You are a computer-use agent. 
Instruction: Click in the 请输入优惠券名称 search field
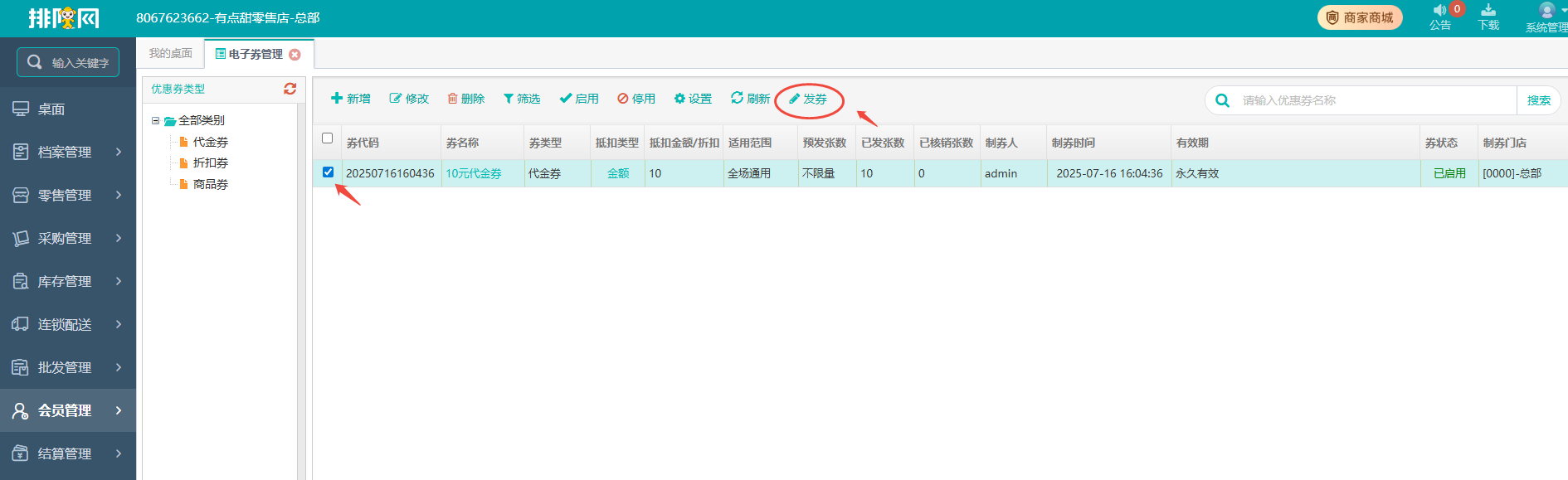point(1376,100)
